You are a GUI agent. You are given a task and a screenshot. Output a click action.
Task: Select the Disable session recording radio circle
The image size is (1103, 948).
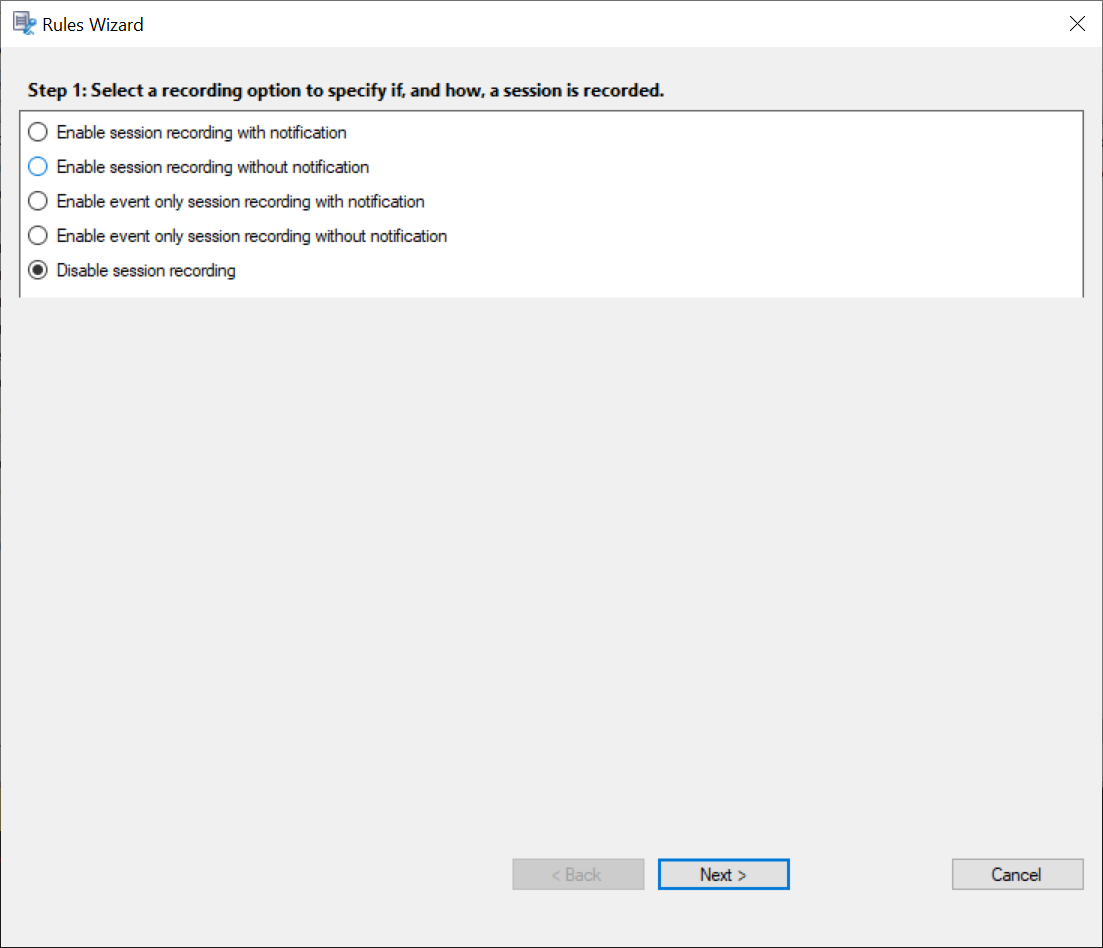click(38, 270)
